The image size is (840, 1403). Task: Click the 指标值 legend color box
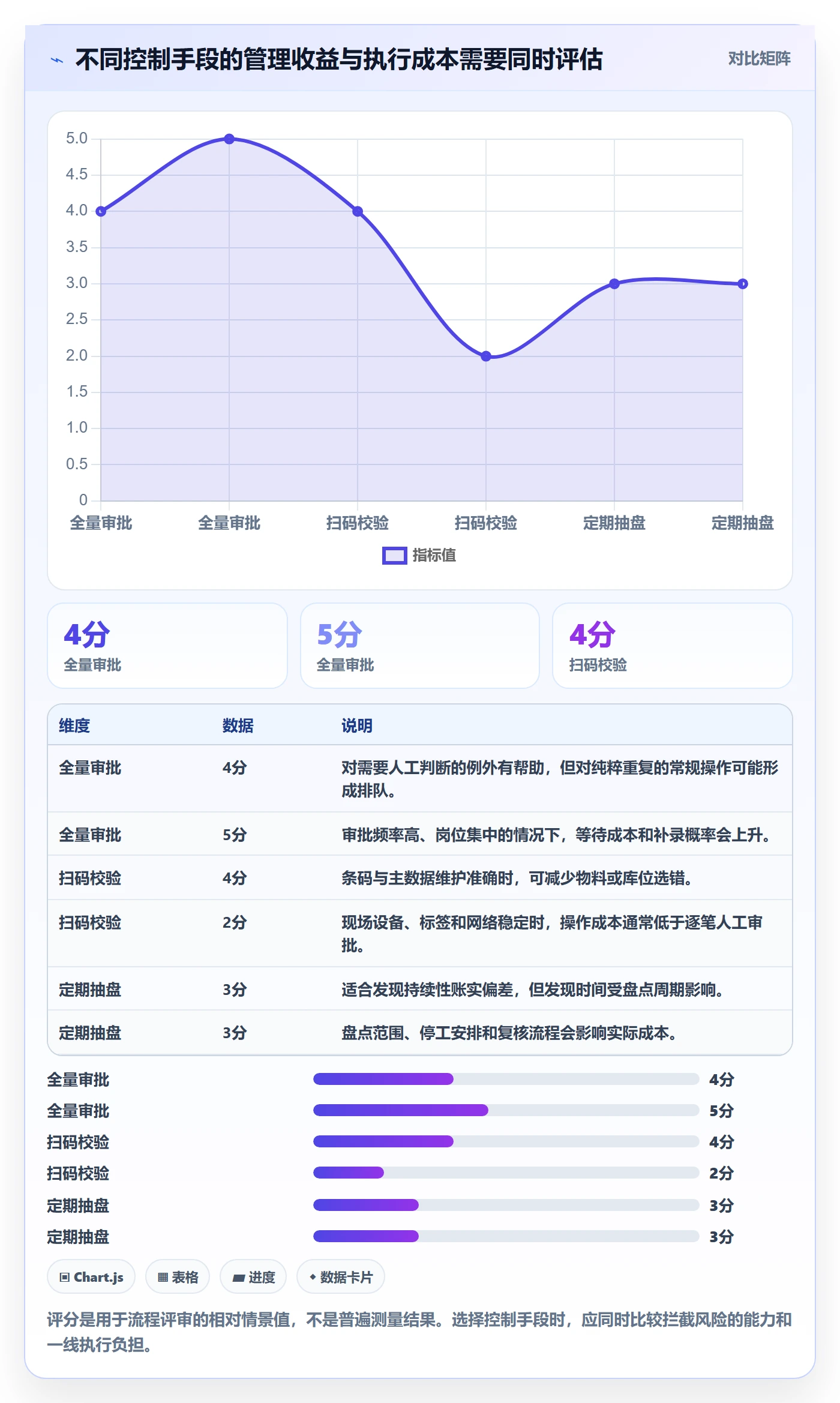pyautogui.click(x=394, y=556)
